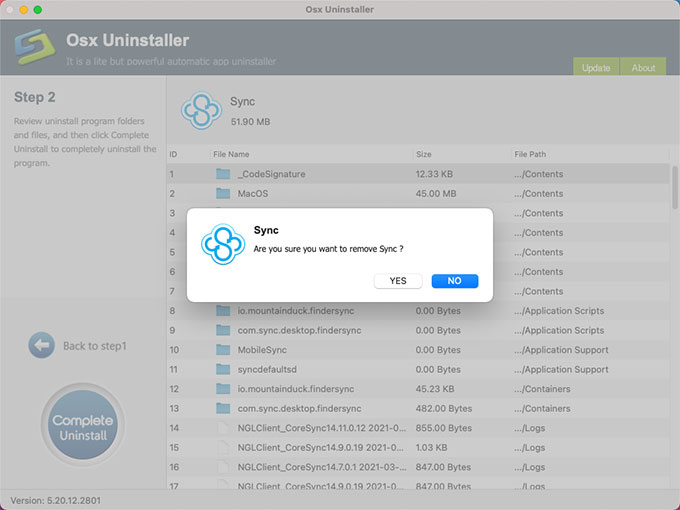Click folder icon of row 9 com.sync.desktop.findersync

pyautogui.click(x=223, y=330)
